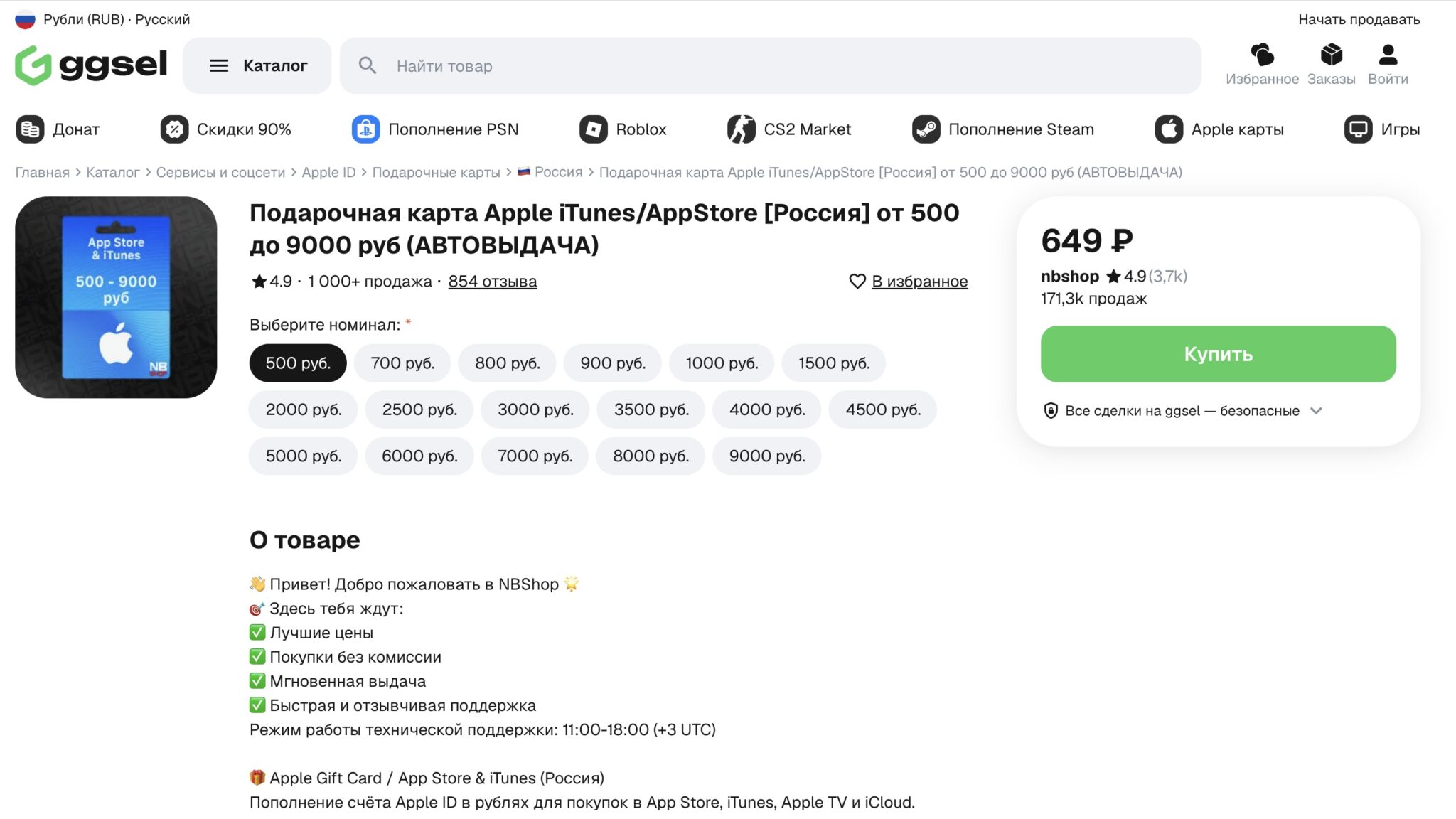1456x819 pixels.
Task: Click the green Купить button
Action: (1218, 354)
